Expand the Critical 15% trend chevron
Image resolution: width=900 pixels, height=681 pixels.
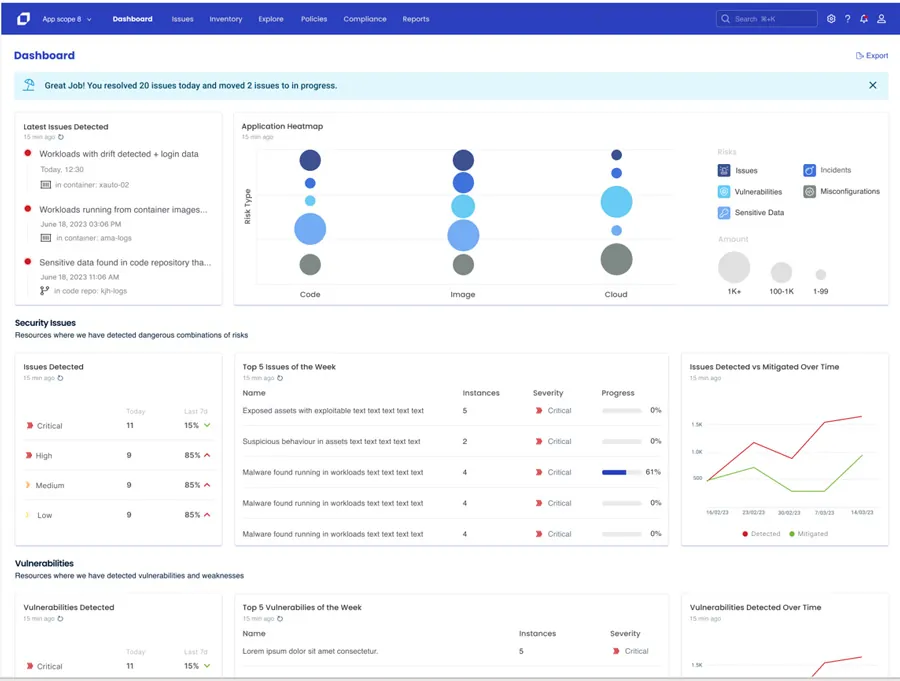point(207,425)
